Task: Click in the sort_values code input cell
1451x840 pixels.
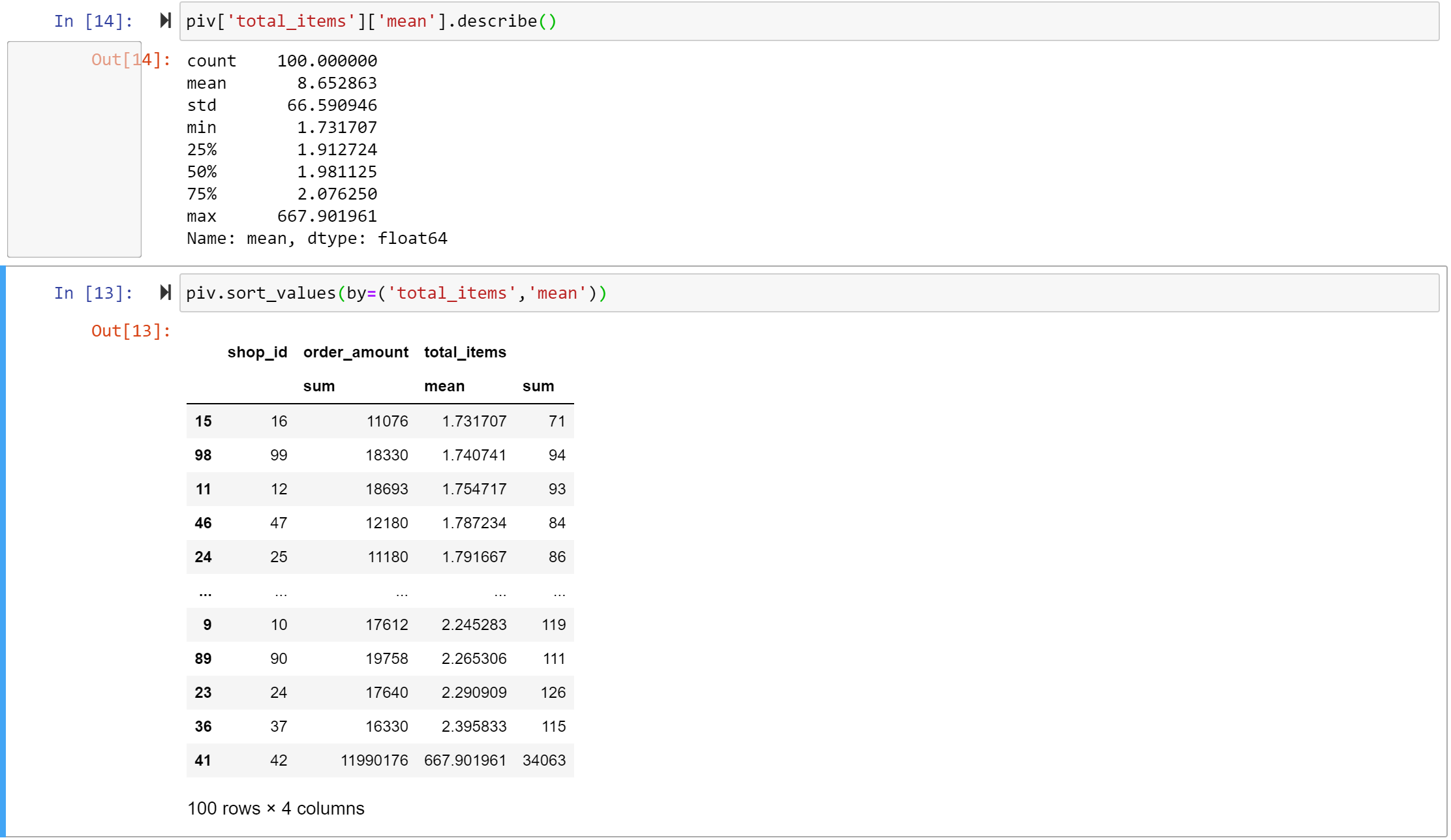Action: coord(809,293)
